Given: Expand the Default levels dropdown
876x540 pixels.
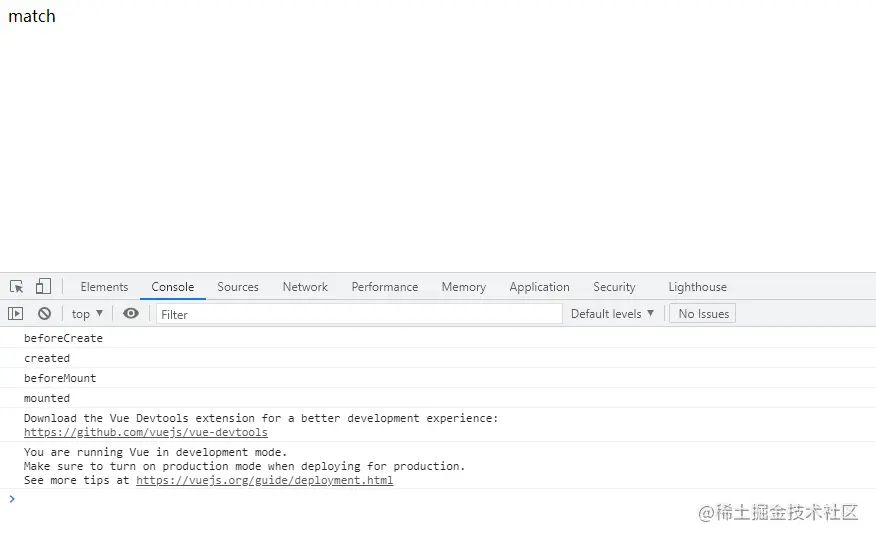Looking at the screenshot, I should 612,314.
